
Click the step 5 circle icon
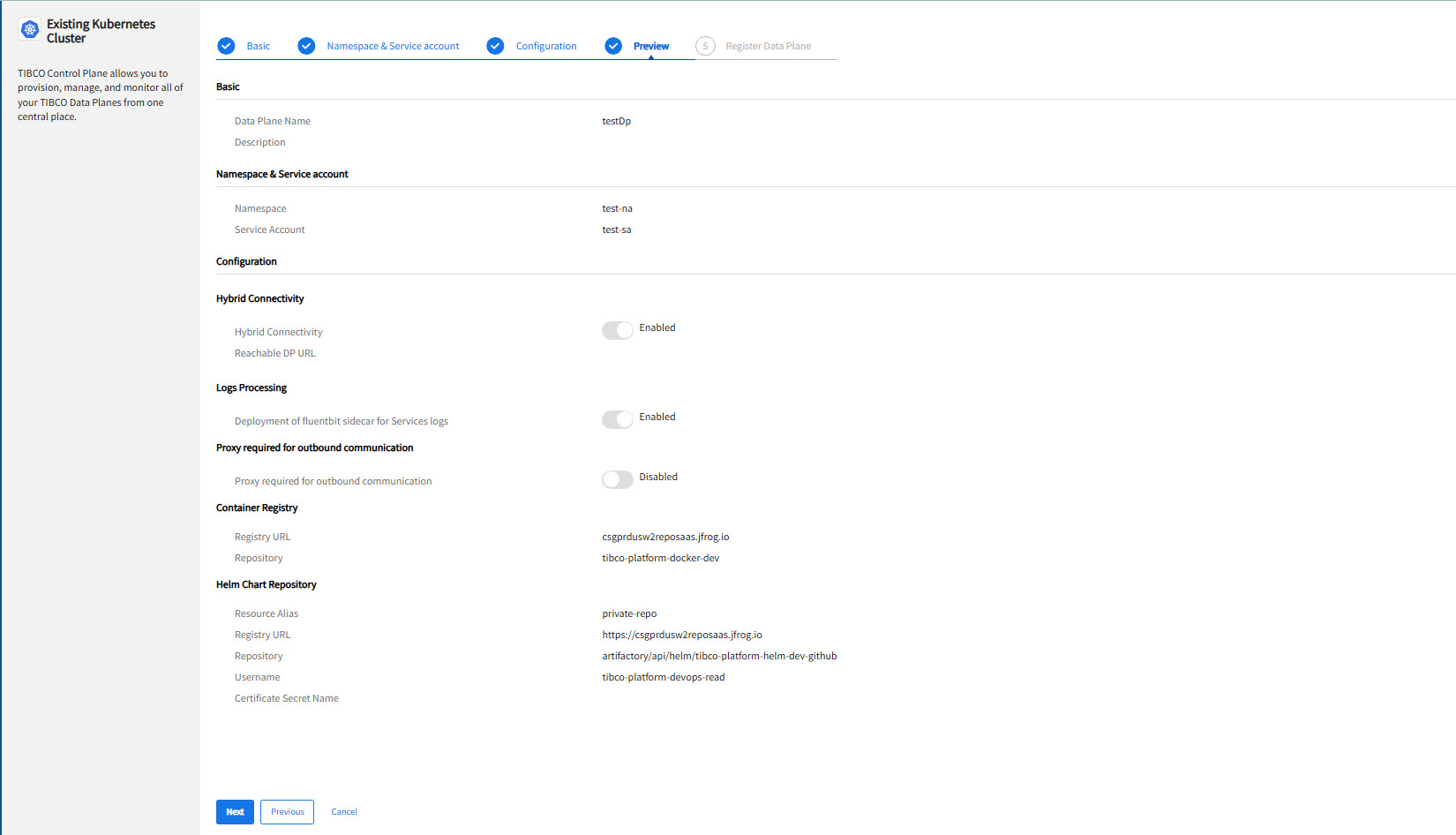(x=705, y=46)
